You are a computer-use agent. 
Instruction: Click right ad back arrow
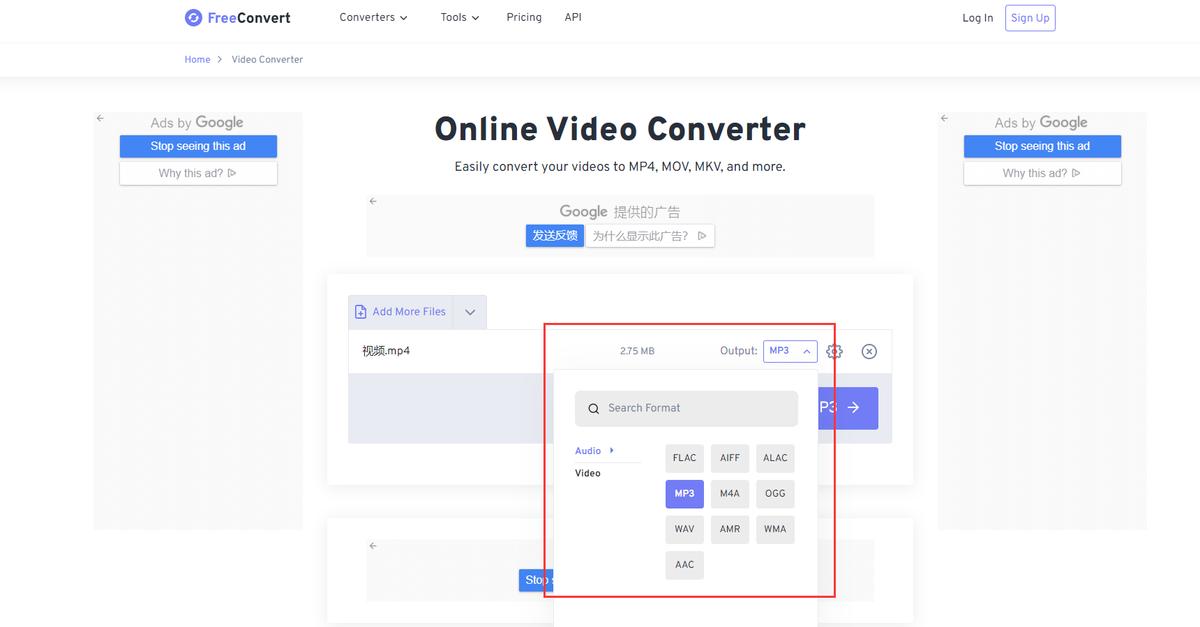(x=944, y=118)
